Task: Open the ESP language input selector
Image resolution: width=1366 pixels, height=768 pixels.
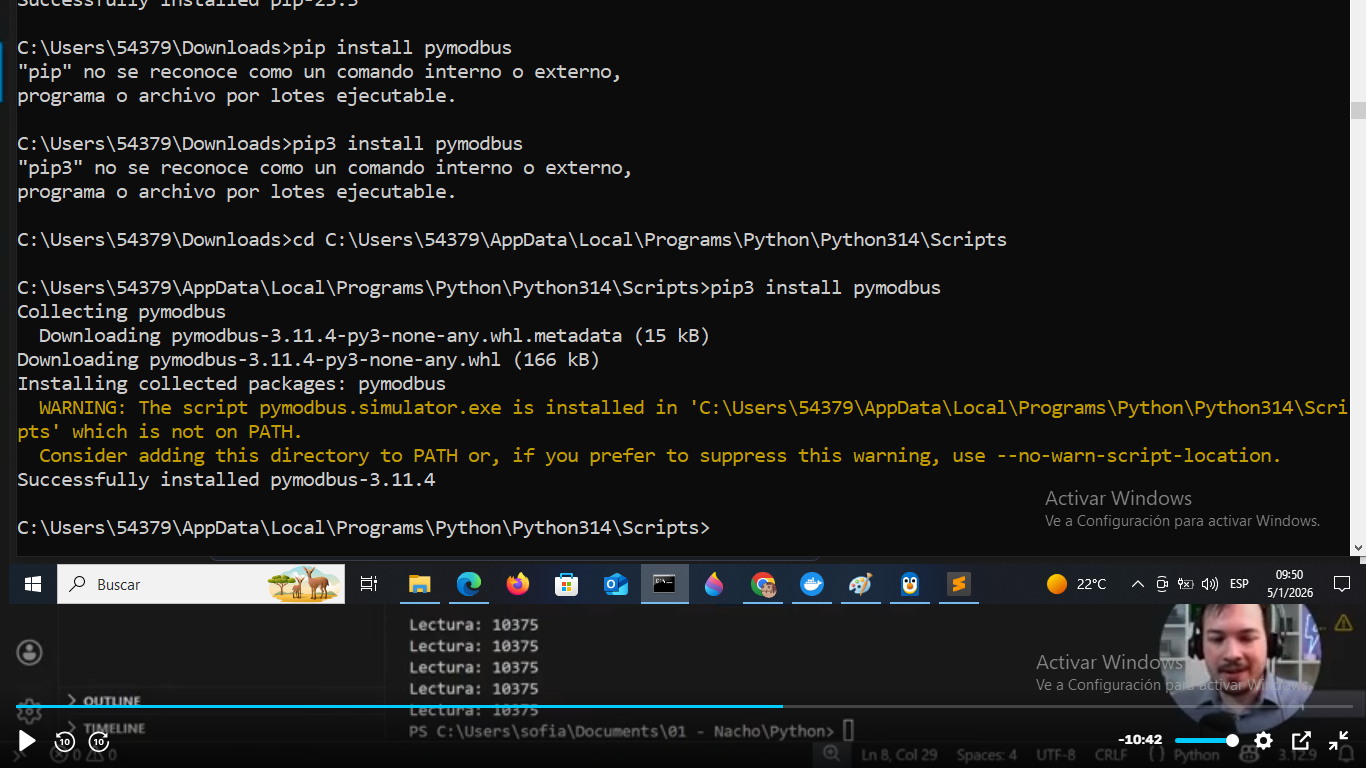Action: tap(1239, 584)
